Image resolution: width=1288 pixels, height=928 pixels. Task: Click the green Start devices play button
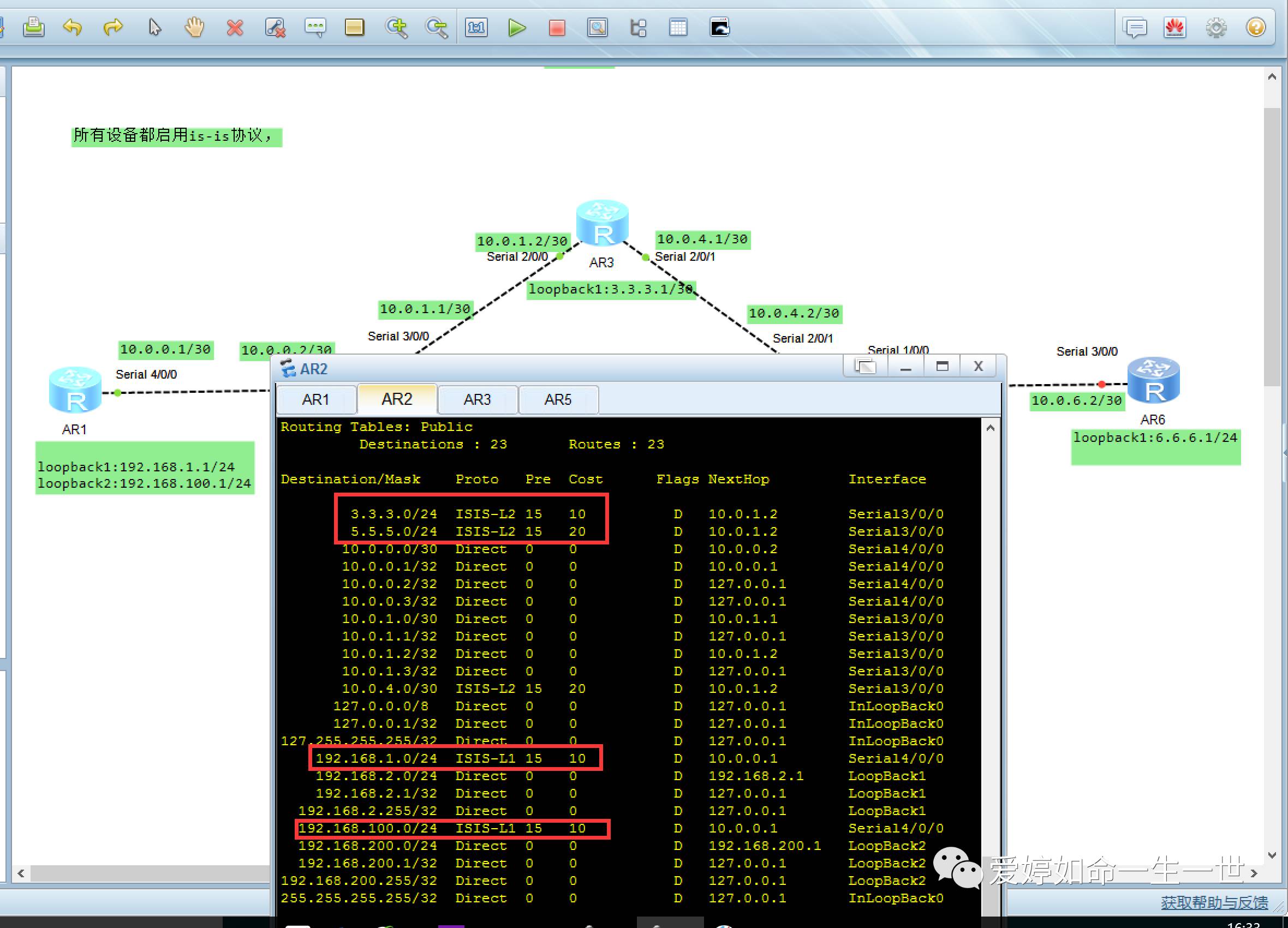[x=516, y=27]
